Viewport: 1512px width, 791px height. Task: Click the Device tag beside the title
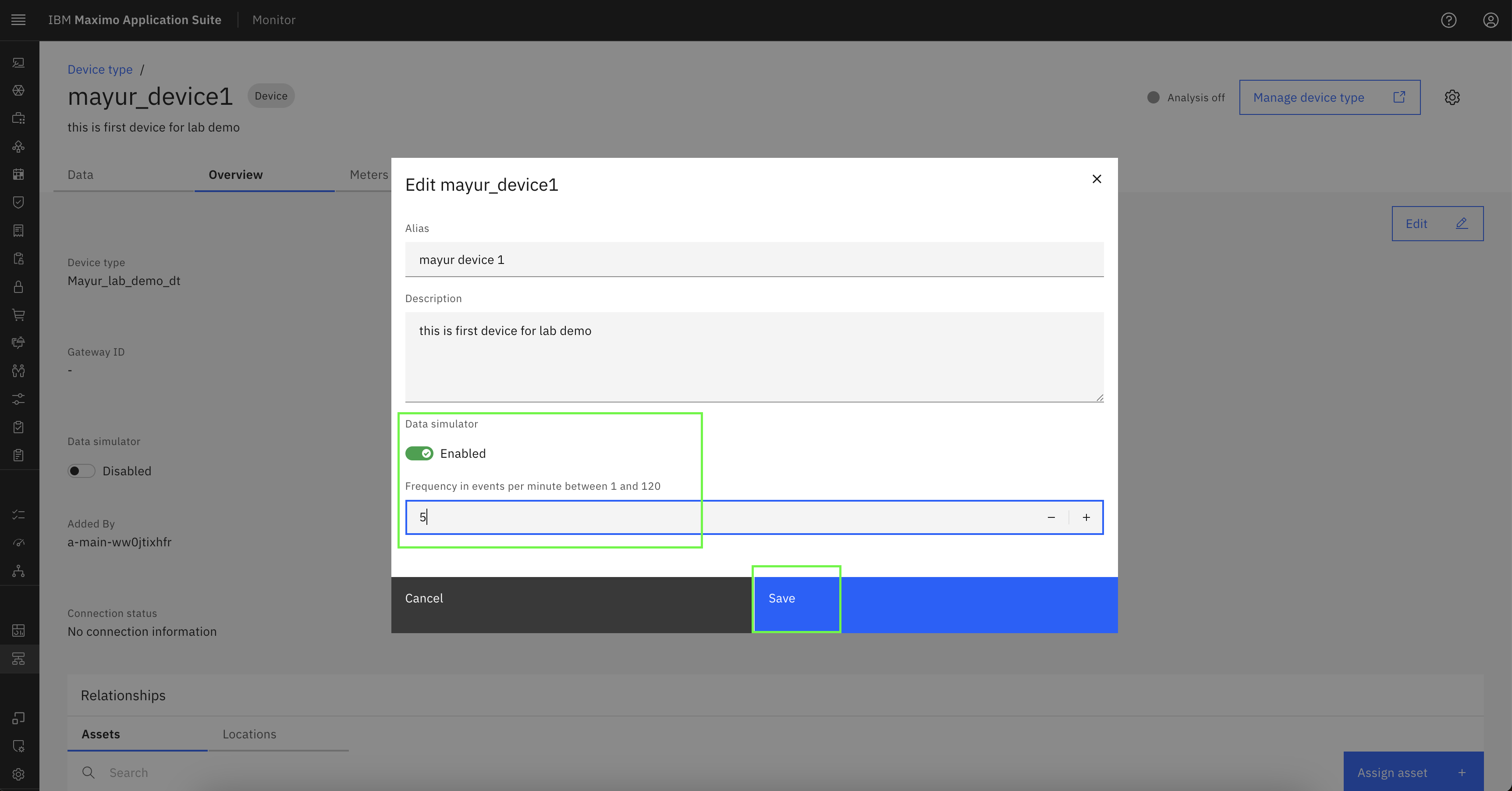(x=271, y=96)
